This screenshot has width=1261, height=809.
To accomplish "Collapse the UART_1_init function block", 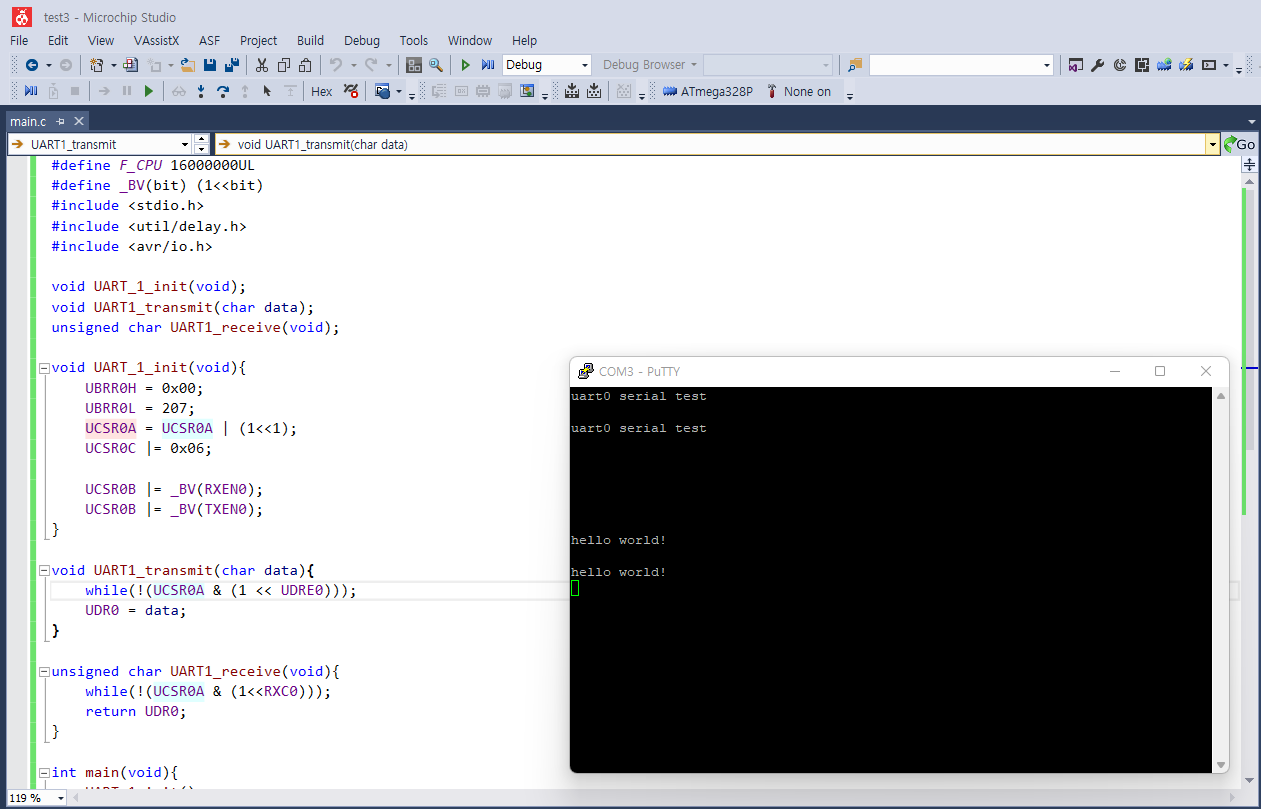I will click(x=43, y=368).
